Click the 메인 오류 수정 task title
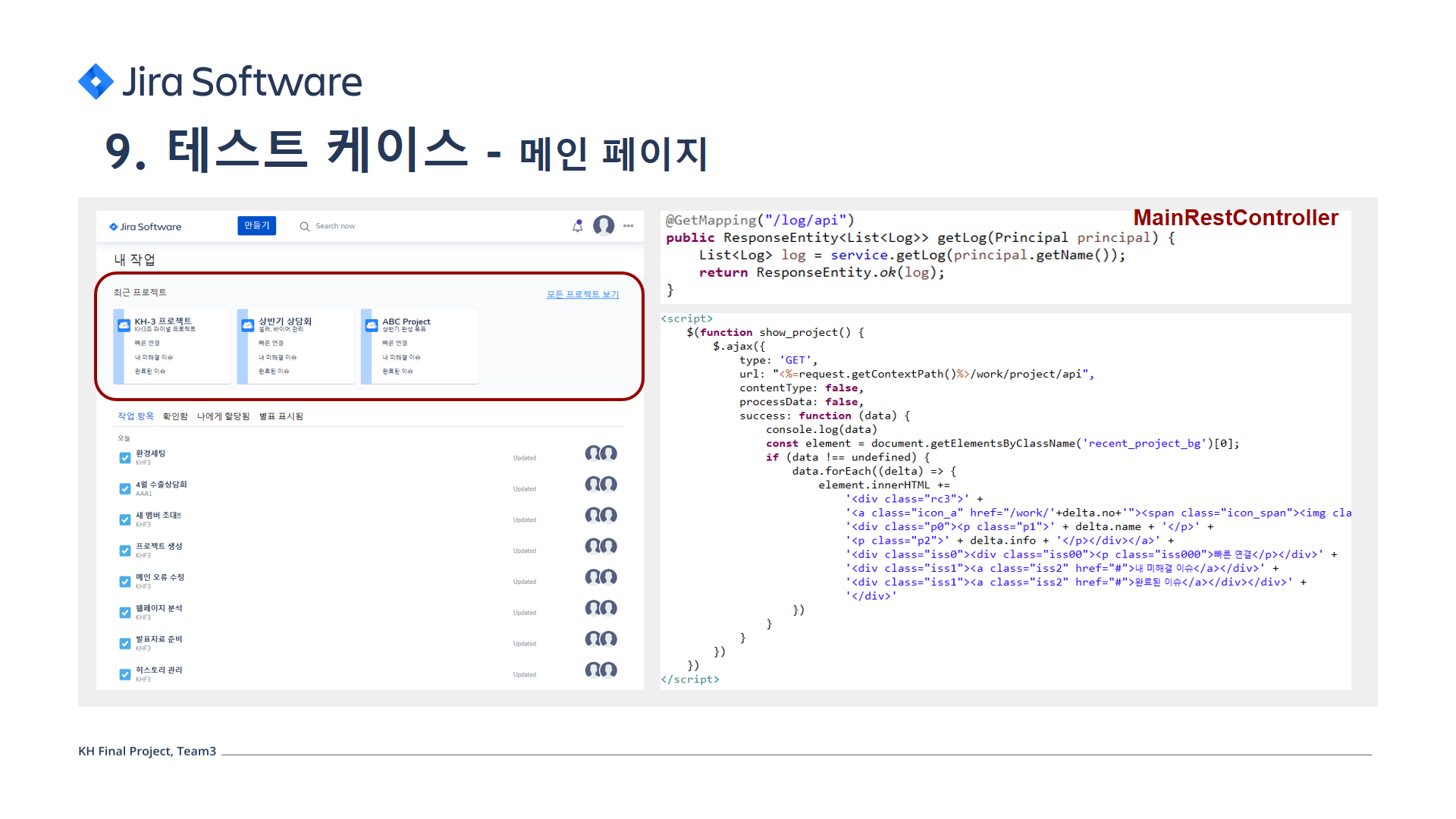1456x819 pixels. point(160,578)
